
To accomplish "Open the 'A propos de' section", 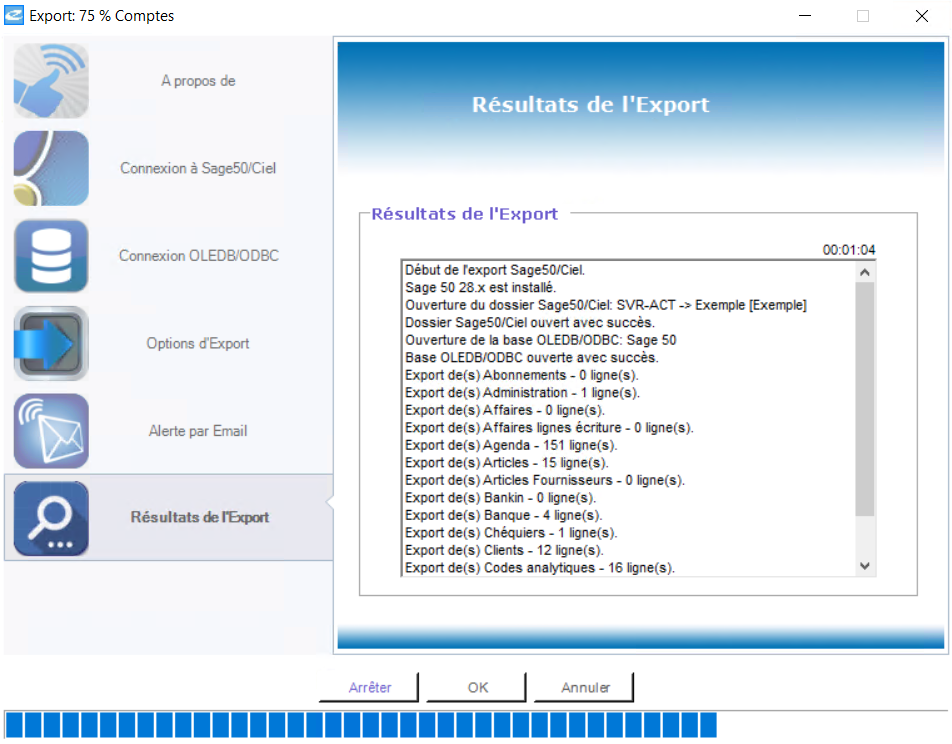I will click(198, 81).
